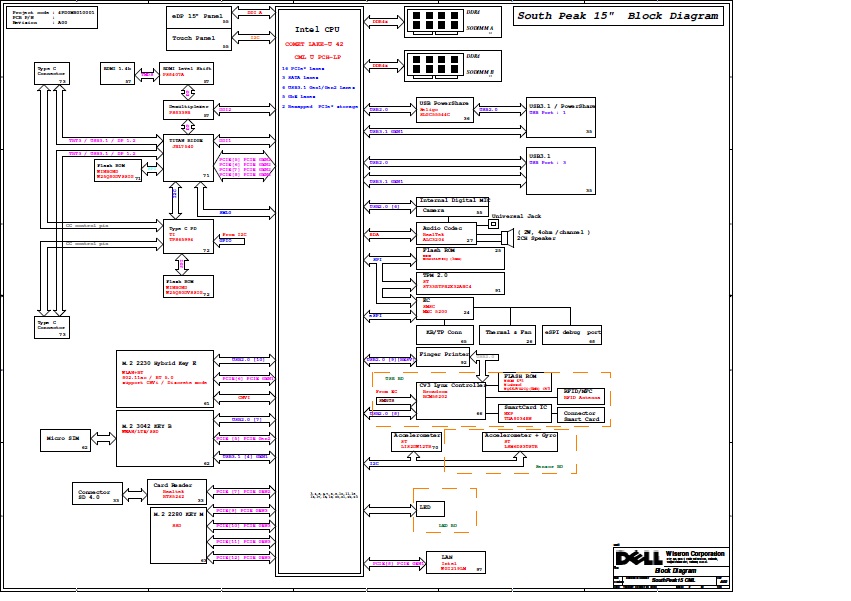The image size is (851, 601).
Task: Select the KB/TP Conn block
Action: point(445,335)
